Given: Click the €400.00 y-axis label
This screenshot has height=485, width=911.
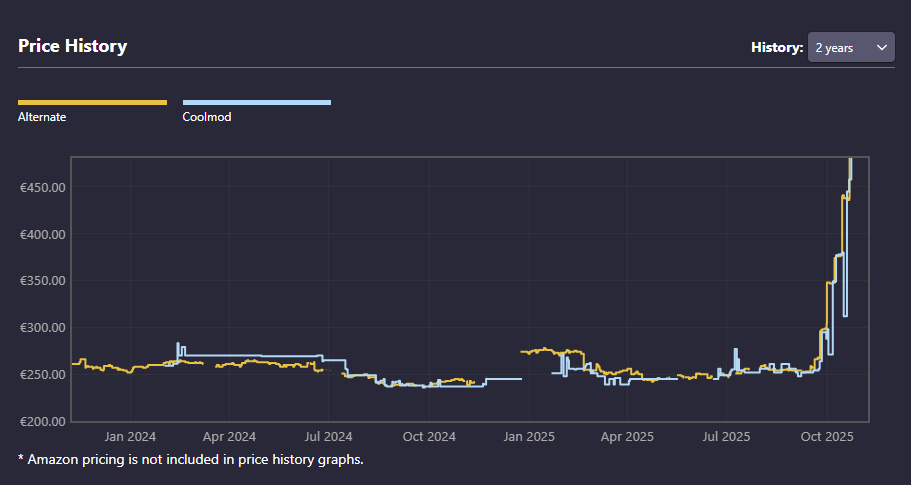Looking at the screenshot, I should click(x=43, y=235).
